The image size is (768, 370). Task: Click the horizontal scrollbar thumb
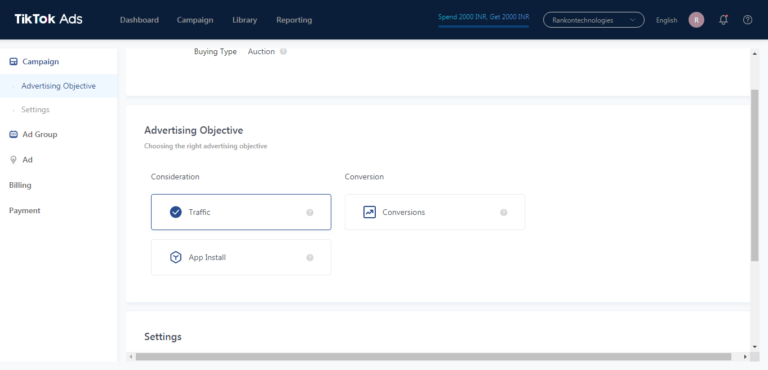coord(433,357)
